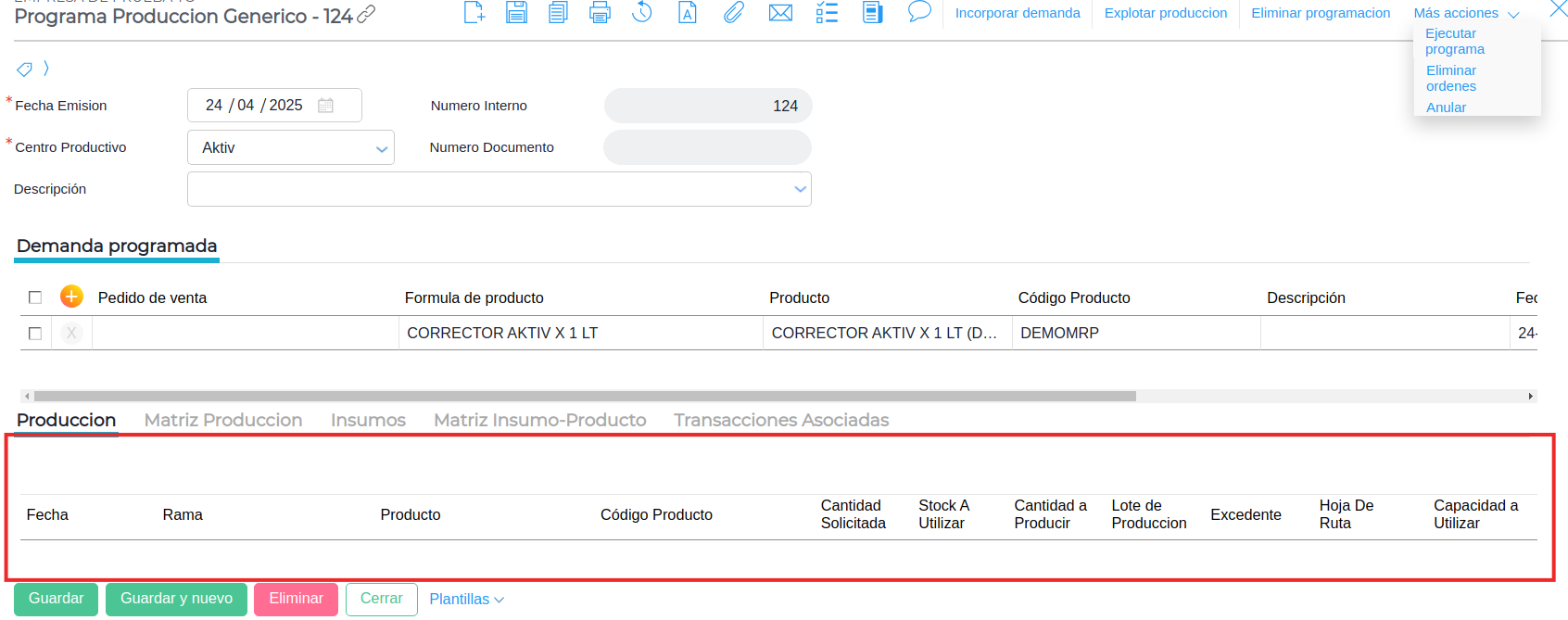Click the envelope email icon
This screenshot has height=620, width=1568.
pyautogui.click(x=780, y=13)
